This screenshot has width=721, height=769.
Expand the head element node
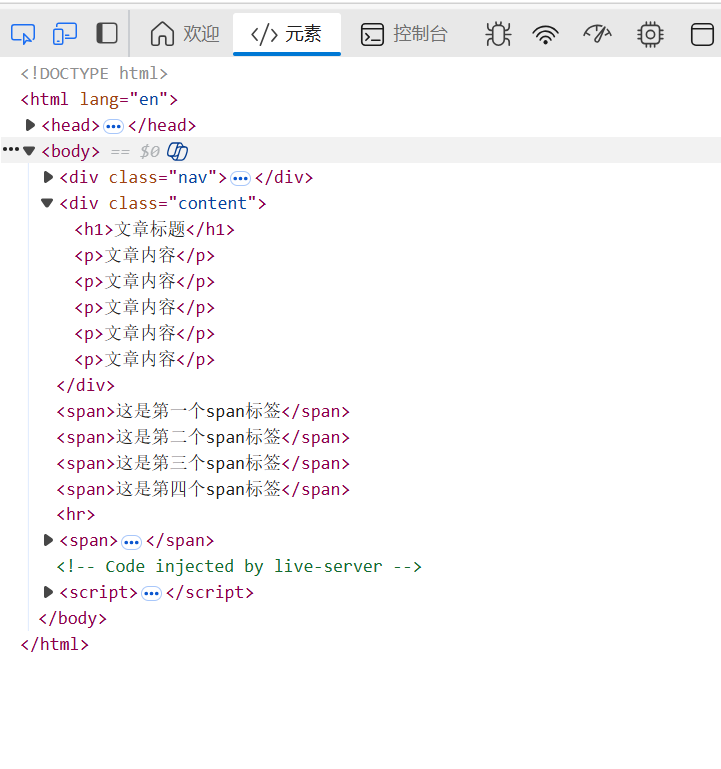30,125
